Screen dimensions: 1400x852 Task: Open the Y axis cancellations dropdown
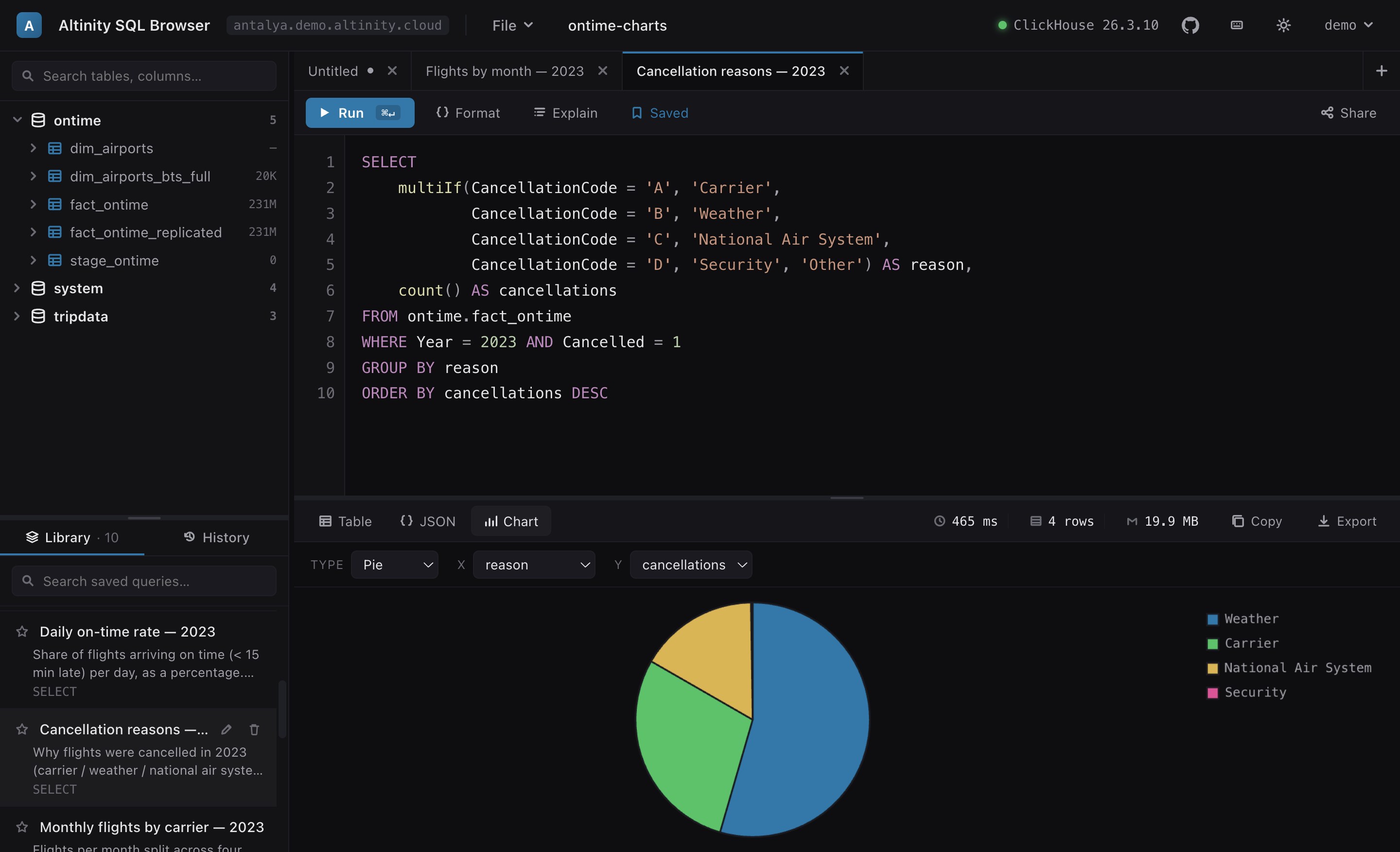(x=691, y=565)
